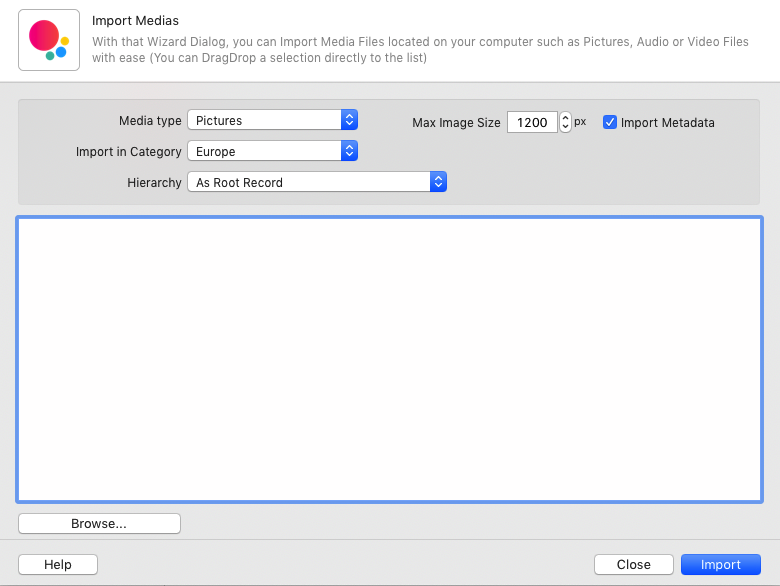Decrease Max Image Size with down arrow
The width and height of the screenshot is (780, 586).
coord(566,127)
